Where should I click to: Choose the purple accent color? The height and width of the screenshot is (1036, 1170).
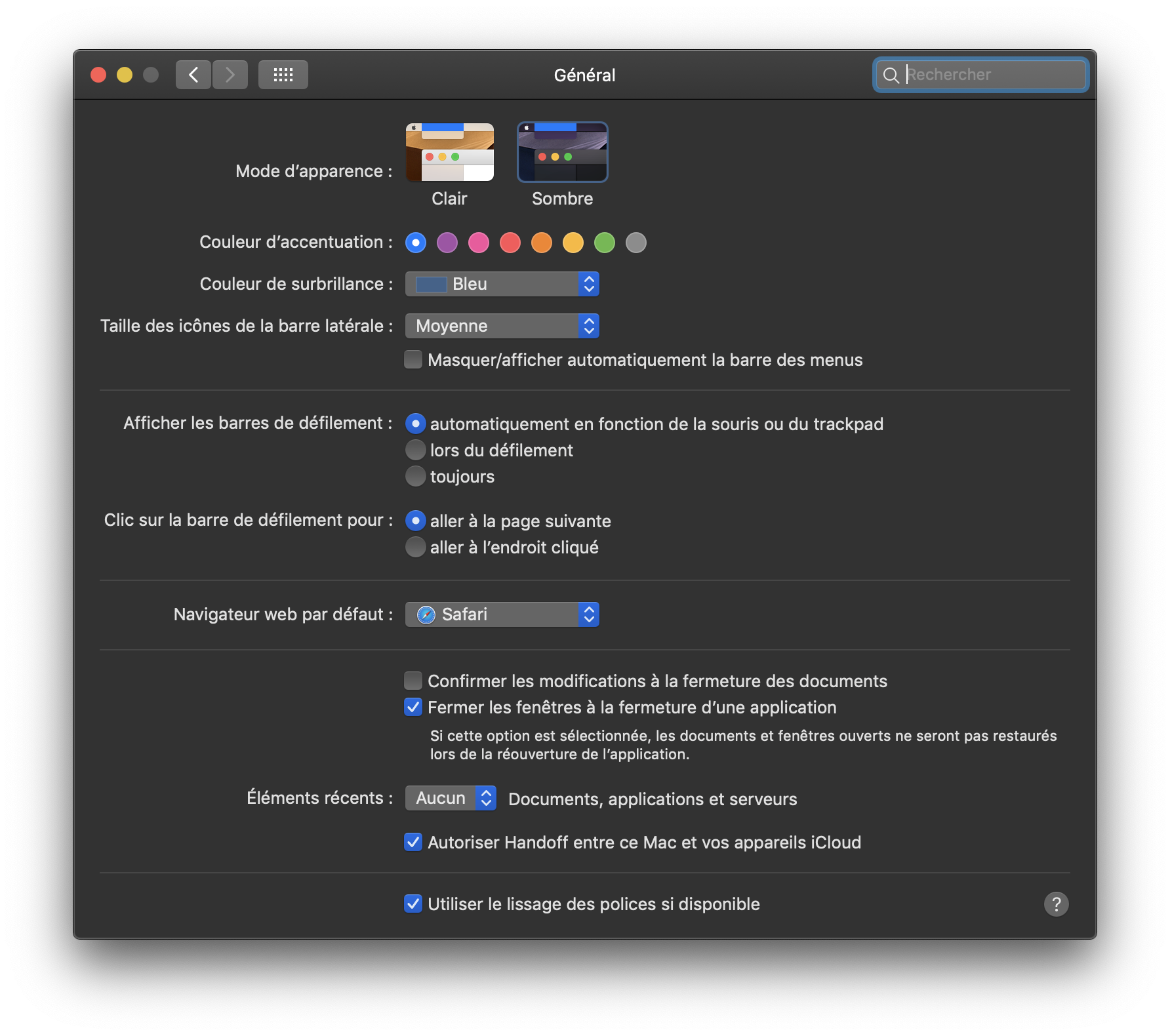point(447,243)
